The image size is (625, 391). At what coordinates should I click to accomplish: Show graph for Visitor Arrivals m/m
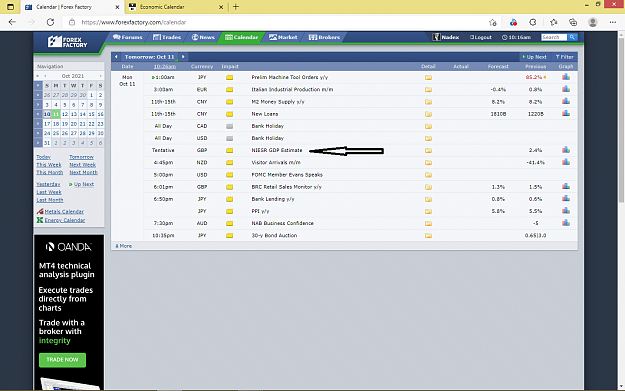[x=566, y=162]
